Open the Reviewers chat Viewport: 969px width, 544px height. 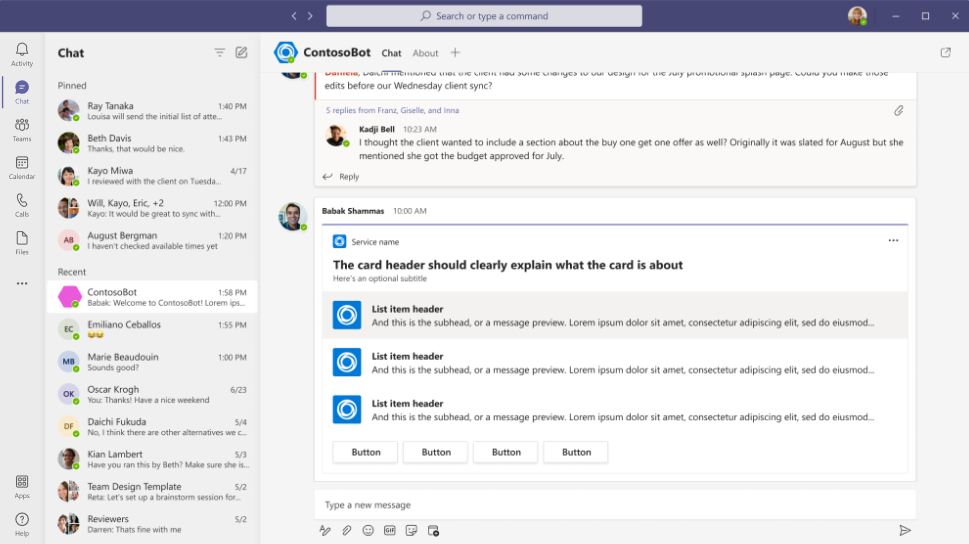(153, 524)
